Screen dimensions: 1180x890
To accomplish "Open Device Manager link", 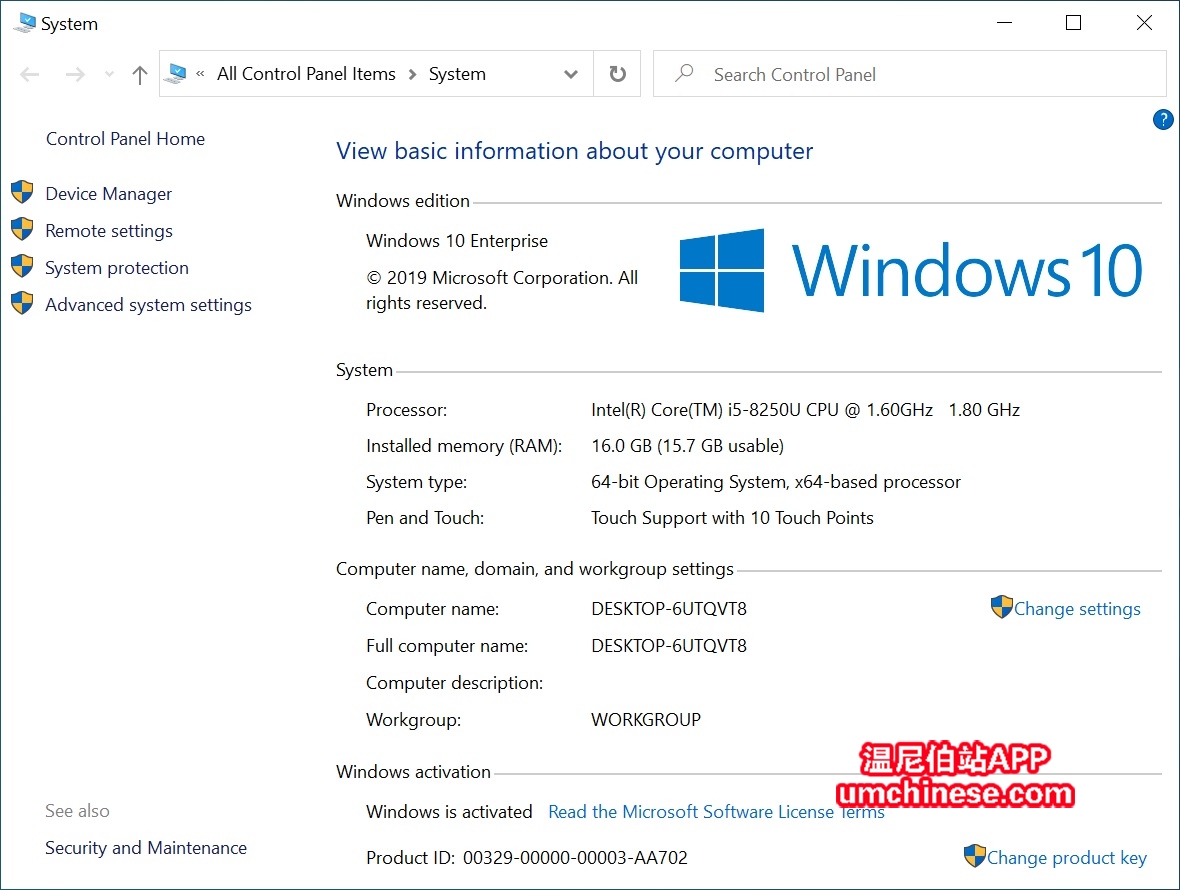I will click(x=109, y=194).
